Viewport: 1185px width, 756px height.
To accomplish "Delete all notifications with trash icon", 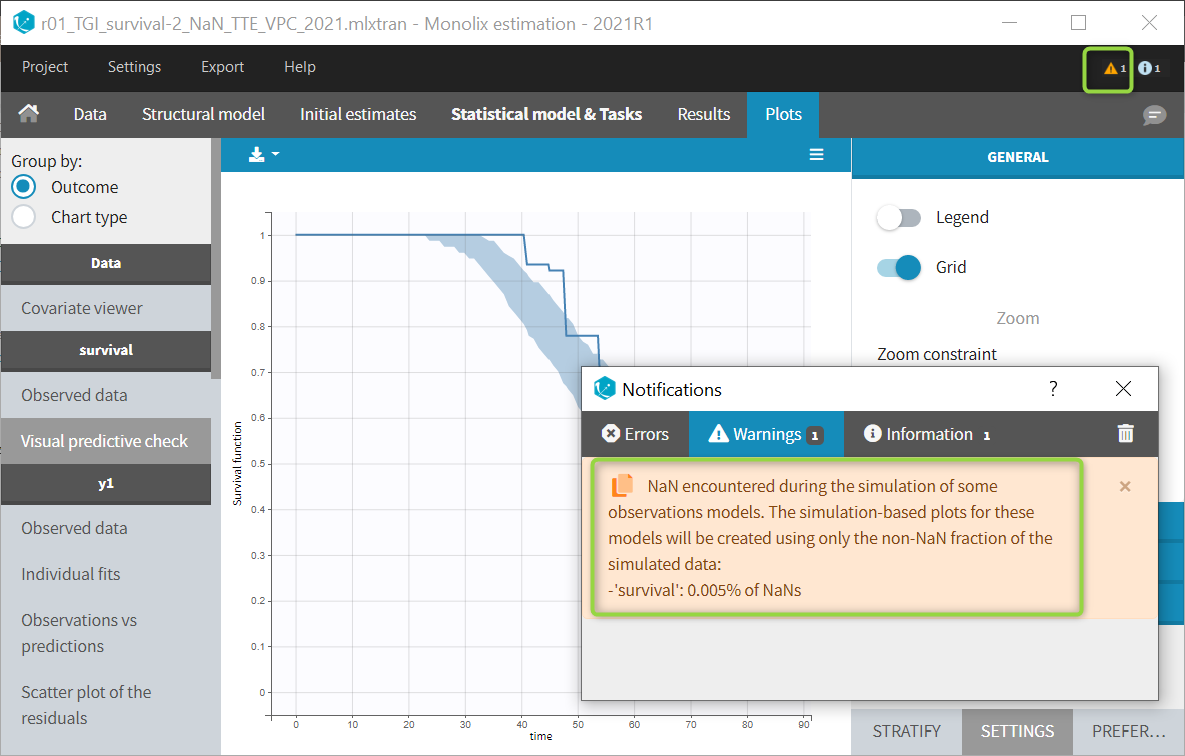I will click(x=1125, y=433).
